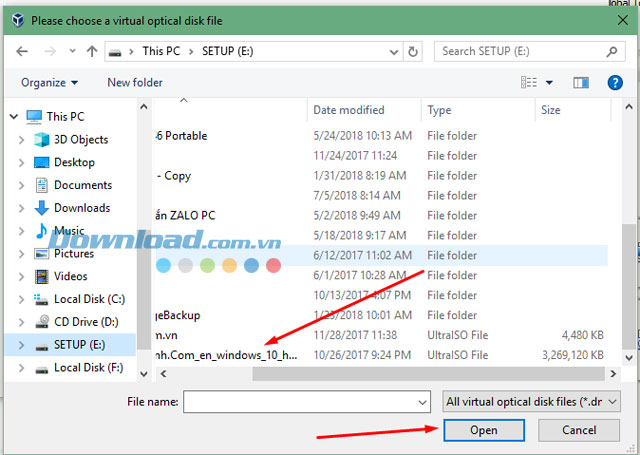Image resolution: width=640 pixels, height=455 pixels.
Task: Select folder modified 6/12/2017 11:02 AM
Action: tap(382, 256)
